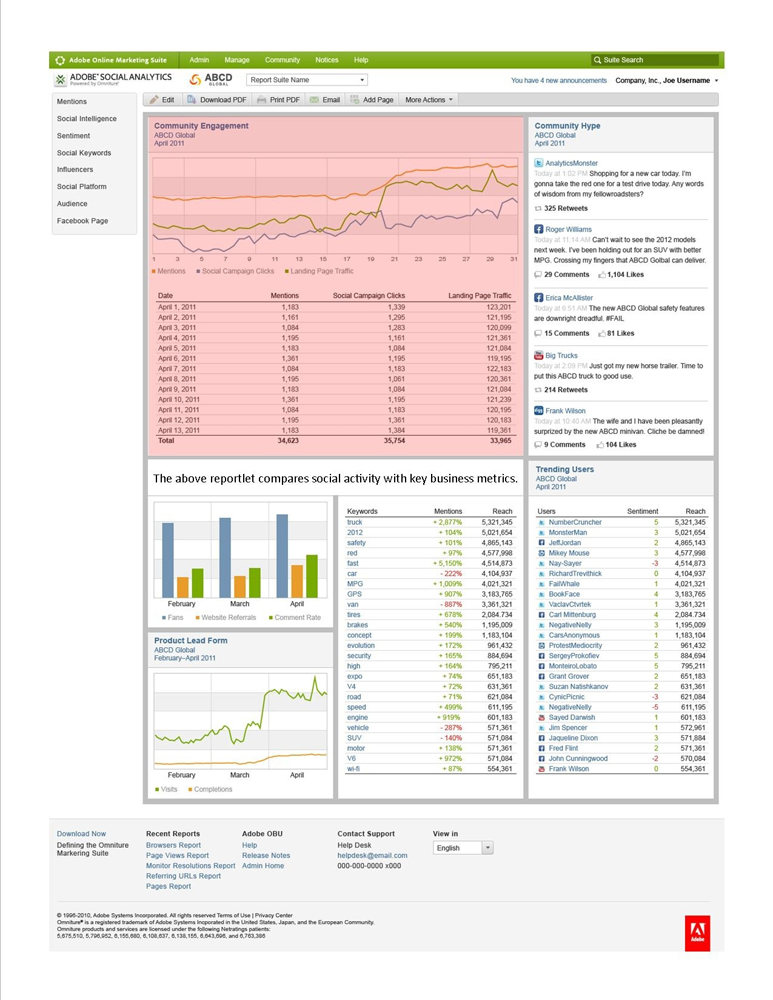Click thumbs-up icon next to 1,104 Likes

click(x=601, y=275)
